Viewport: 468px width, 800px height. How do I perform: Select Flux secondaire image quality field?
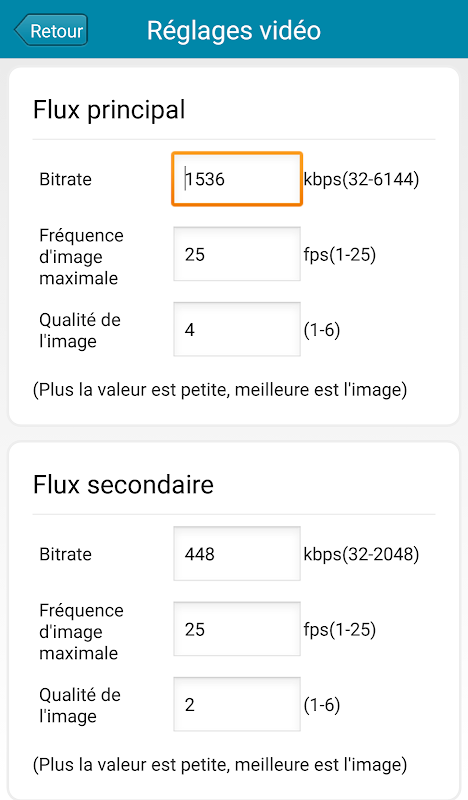(x=237, y=704)
